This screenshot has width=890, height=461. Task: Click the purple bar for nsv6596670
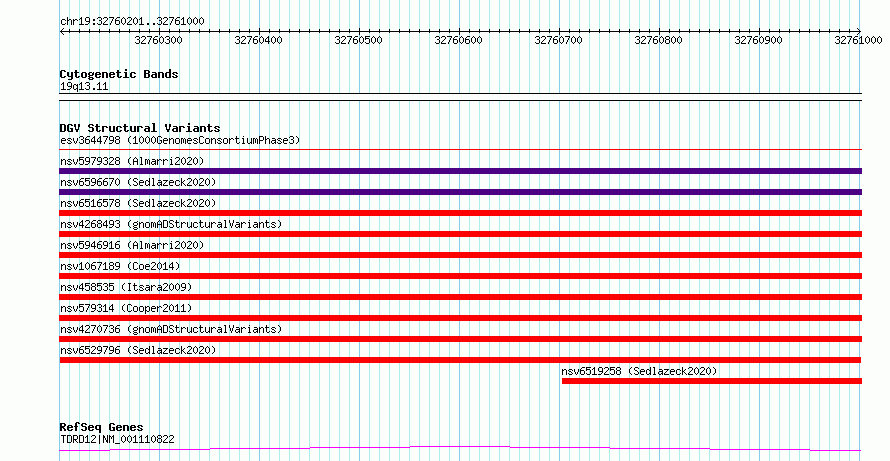(460, 192)
